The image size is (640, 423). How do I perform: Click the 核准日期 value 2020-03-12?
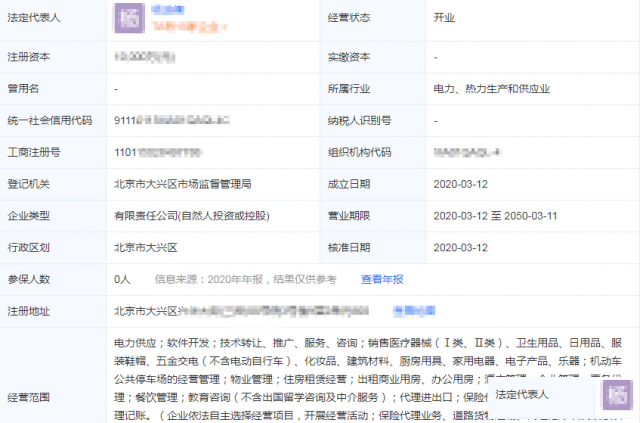pyautogui.click(x=460, y=247)
